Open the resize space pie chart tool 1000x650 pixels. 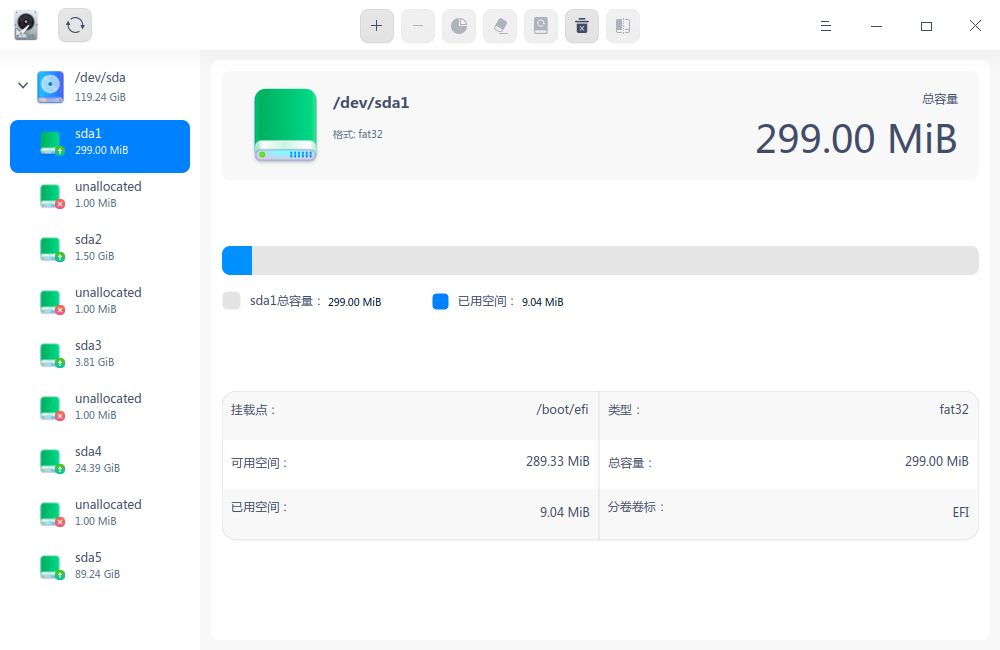coord(459,26)
